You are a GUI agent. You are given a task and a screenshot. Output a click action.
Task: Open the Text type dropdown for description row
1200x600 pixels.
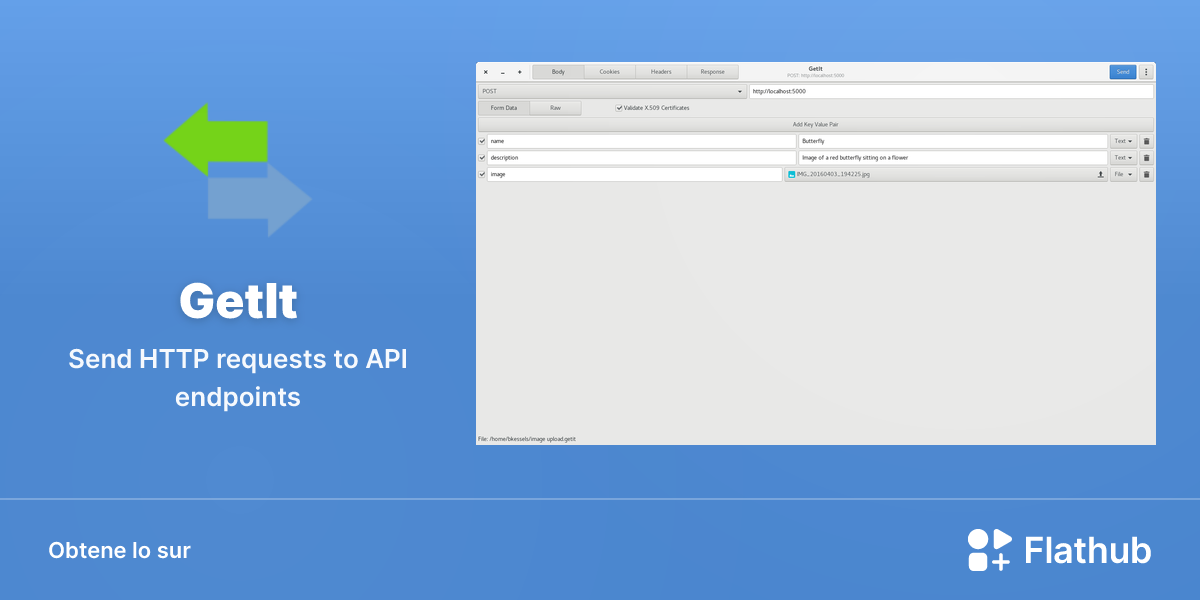point(1123,158)
